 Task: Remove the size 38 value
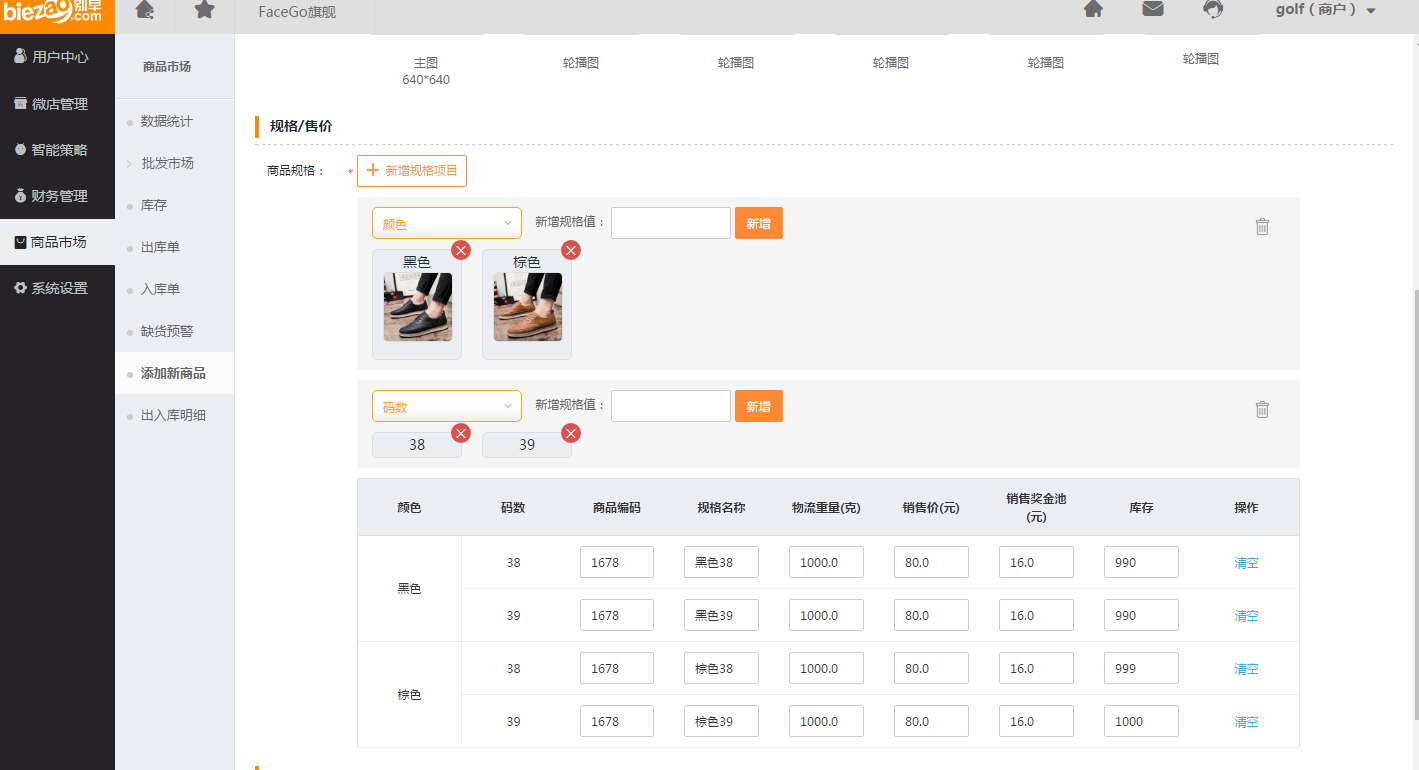click(x=461, y=433)
